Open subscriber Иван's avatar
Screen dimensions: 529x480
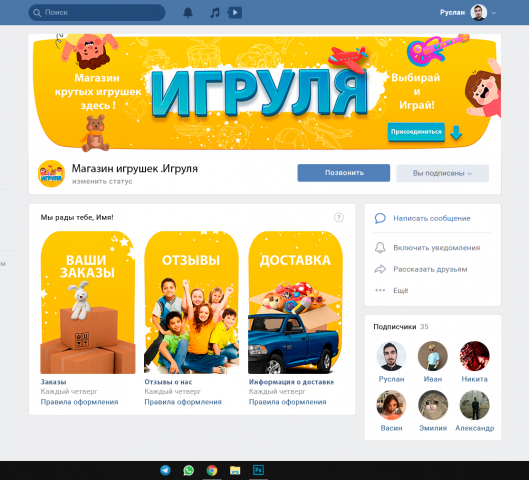433,356
